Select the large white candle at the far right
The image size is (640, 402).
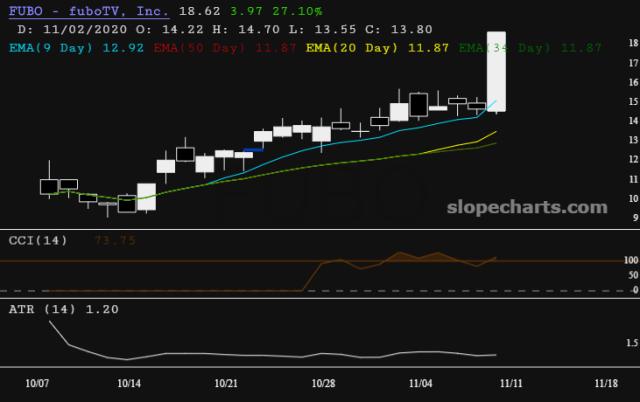497,72
